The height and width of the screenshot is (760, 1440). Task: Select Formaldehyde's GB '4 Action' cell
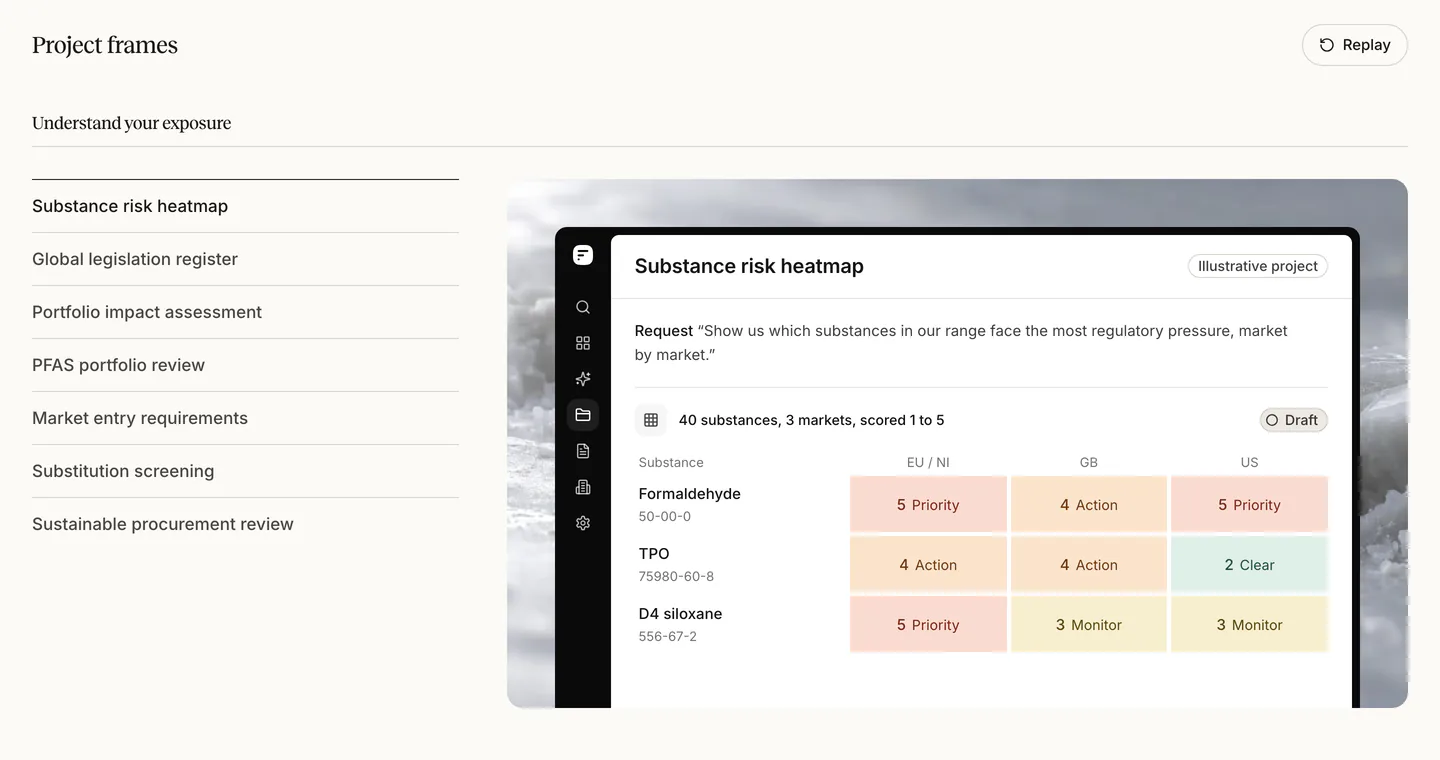coord(1089,504)
